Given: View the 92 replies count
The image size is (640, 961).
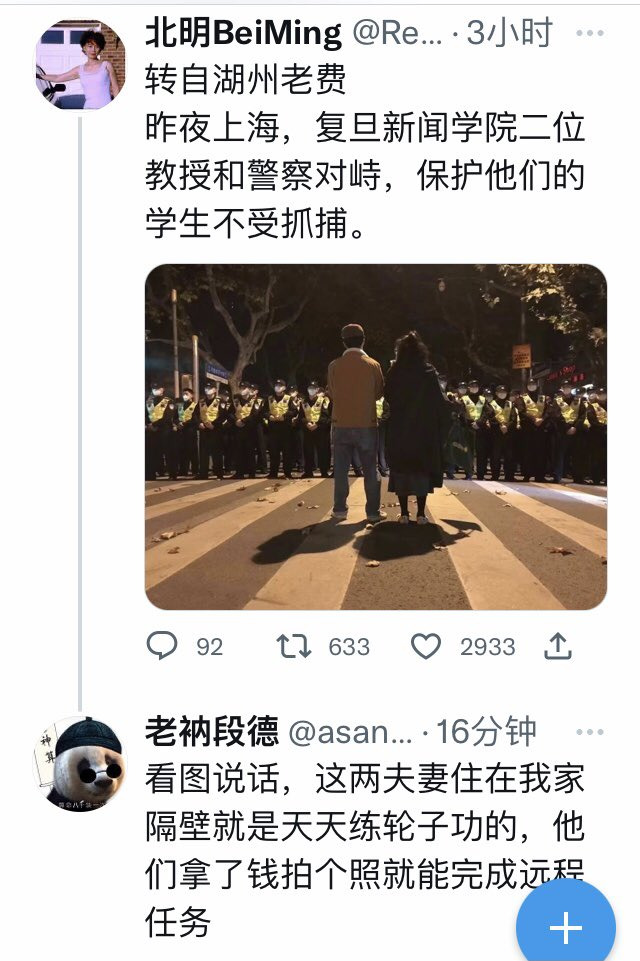Looking at the screenshot, I should (210, 647).
